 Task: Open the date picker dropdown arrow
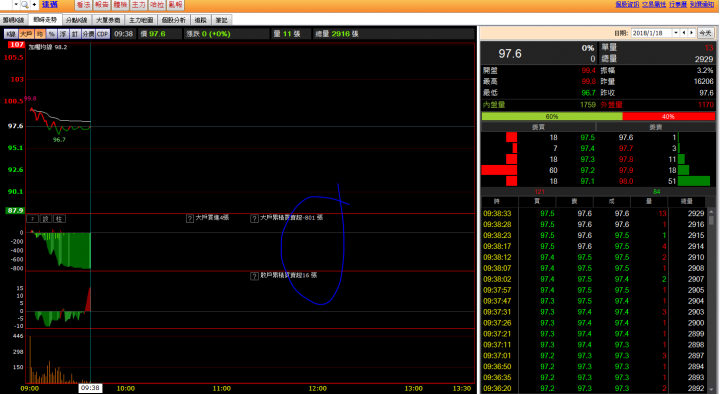[676, 33]
